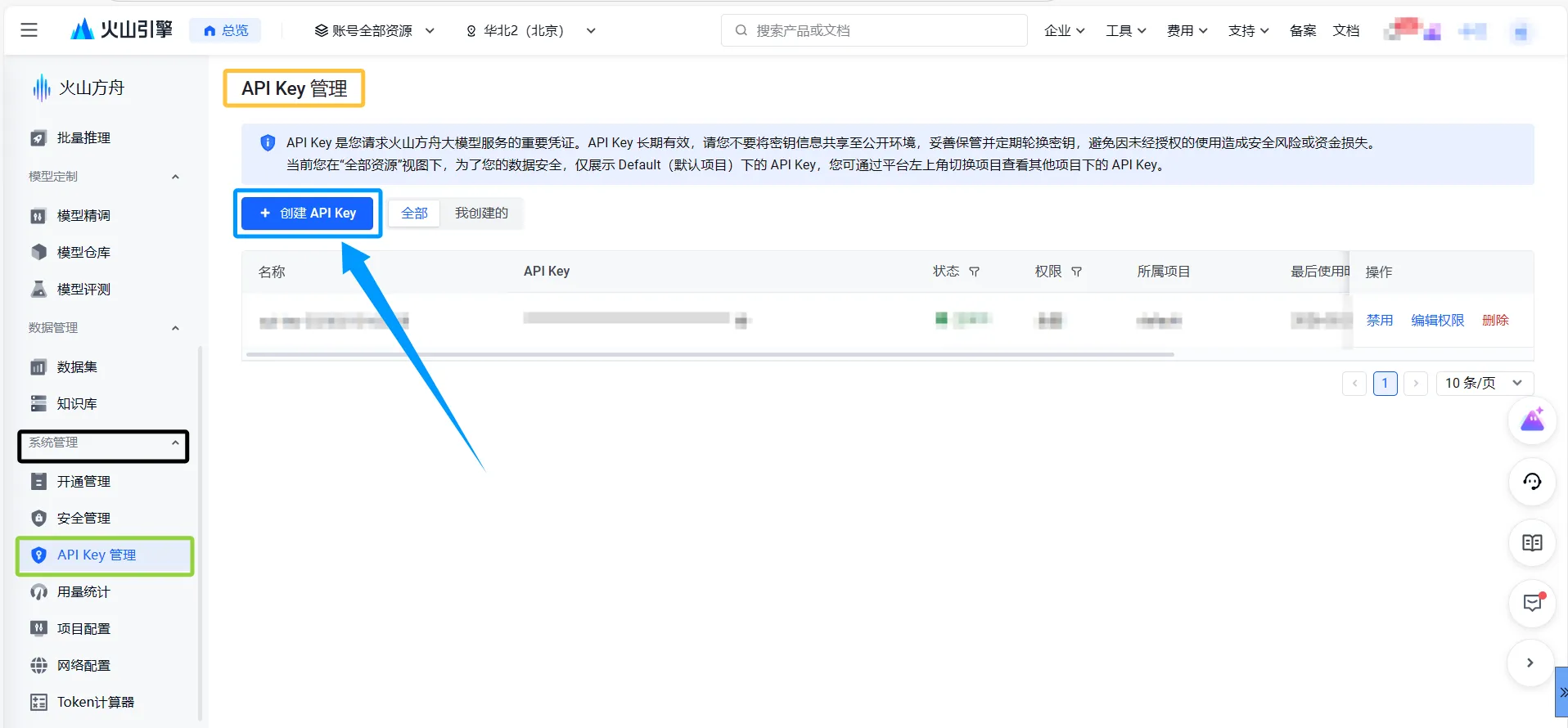1568x728 pixels.
Task: Open the feedback message floating icon
Action: tap(1532, 604)
